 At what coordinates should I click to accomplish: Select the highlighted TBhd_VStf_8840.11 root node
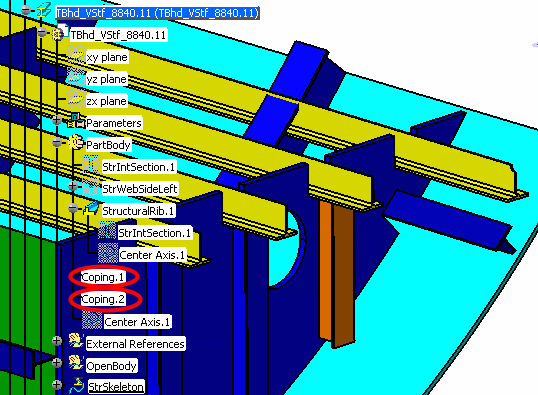(x=157, y=13)
